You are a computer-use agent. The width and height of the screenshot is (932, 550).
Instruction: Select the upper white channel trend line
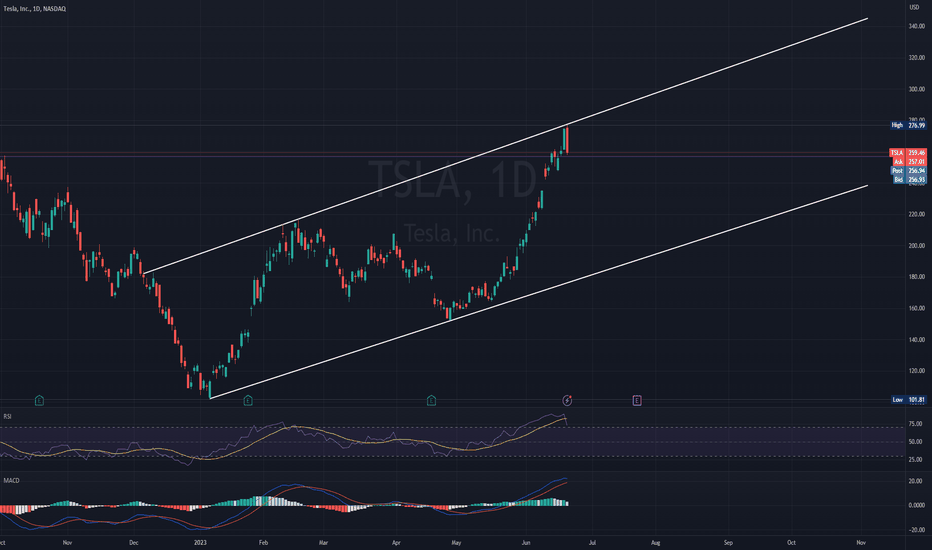click(x=505, y=146)
